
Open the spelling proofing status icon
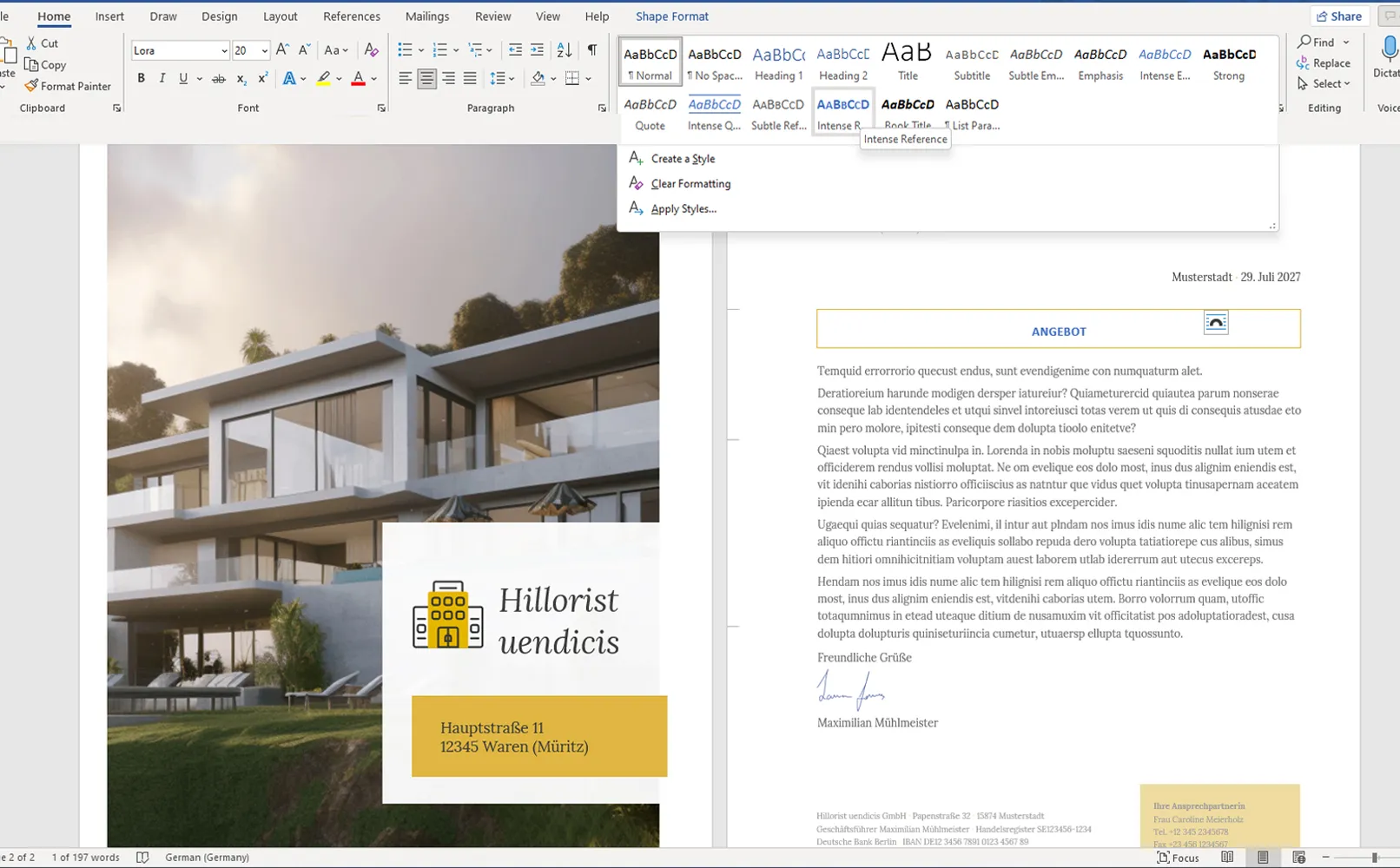(x=142, y=857)
